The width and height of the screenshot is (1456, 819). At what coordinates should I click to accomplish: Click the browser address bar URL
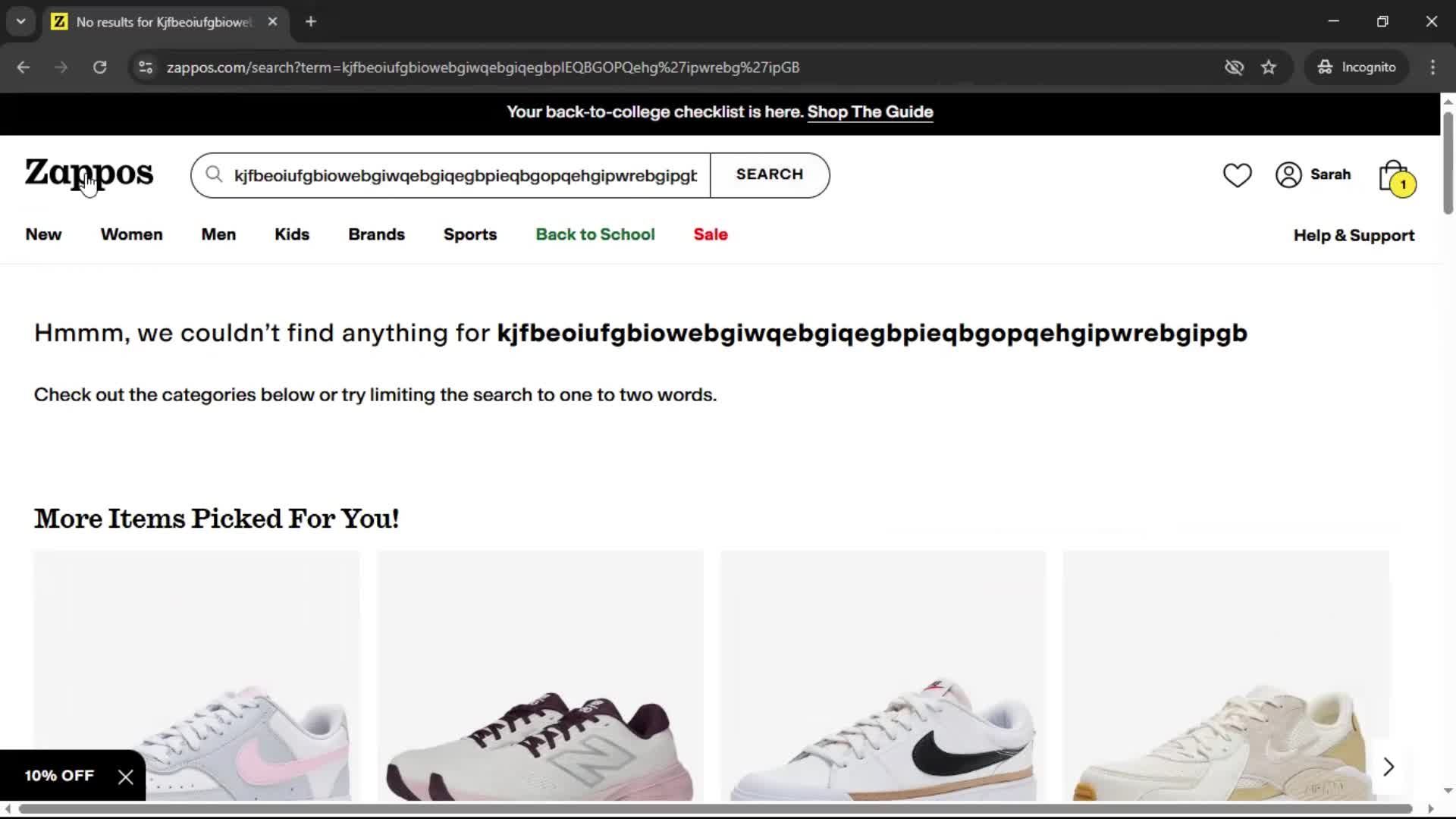pyautogui.click(x=483, y=67)
